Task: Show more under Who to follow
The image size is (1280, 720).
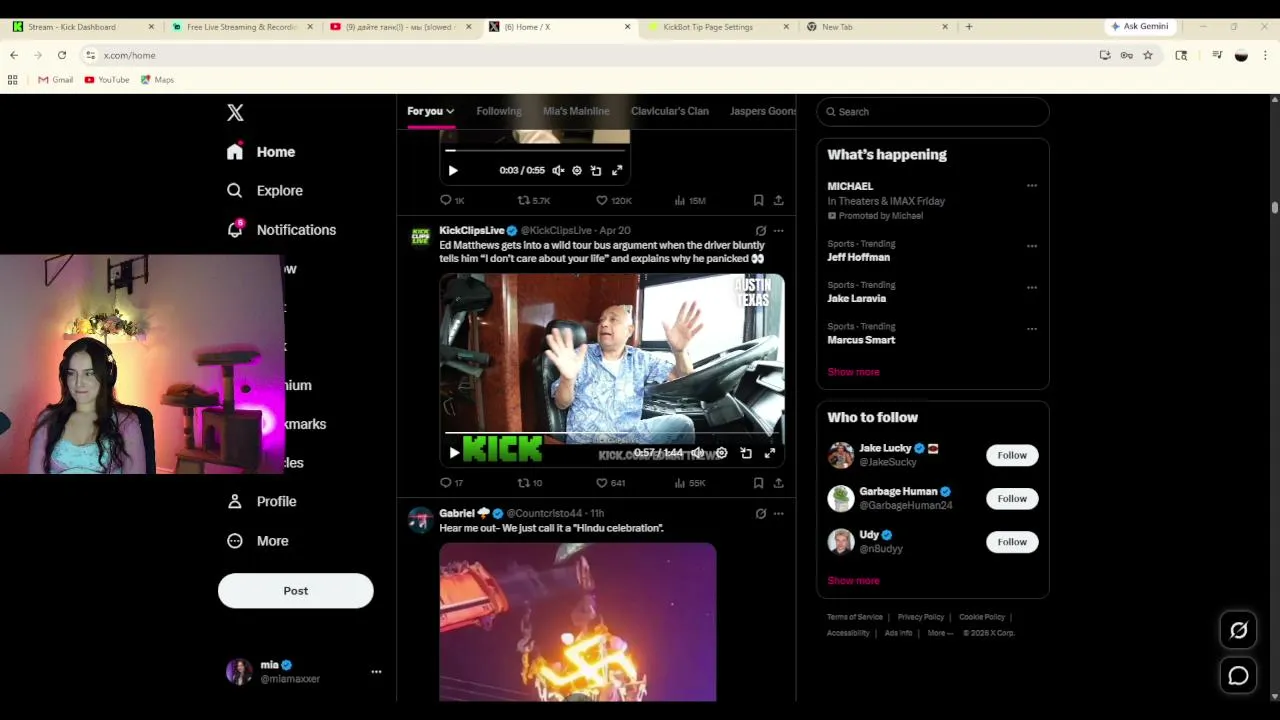Action: pyautogui.click(x=853, y=581)
